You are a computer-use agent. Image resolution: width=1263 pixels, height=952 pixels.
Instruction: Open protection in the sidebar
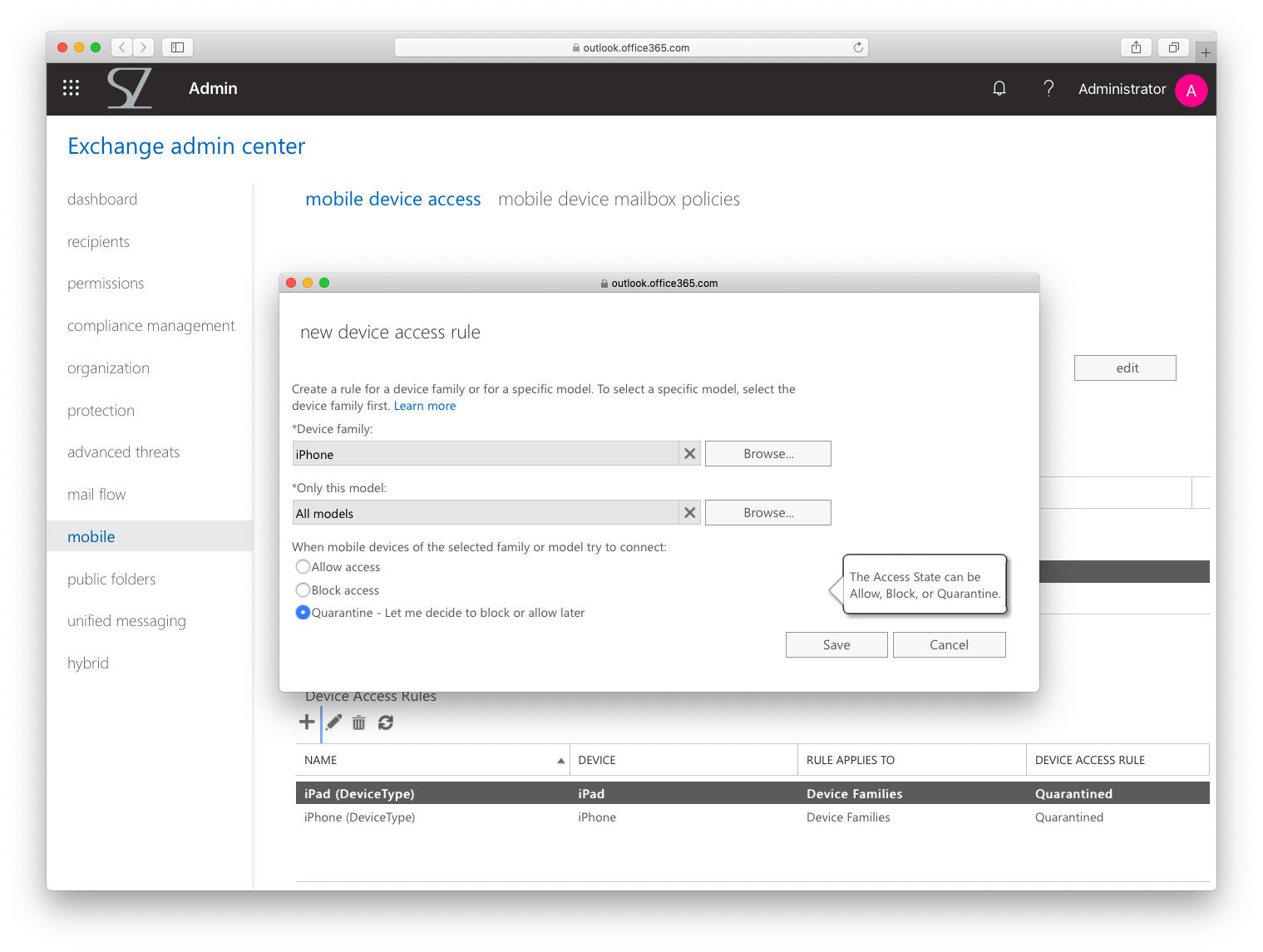pos(101,411)
